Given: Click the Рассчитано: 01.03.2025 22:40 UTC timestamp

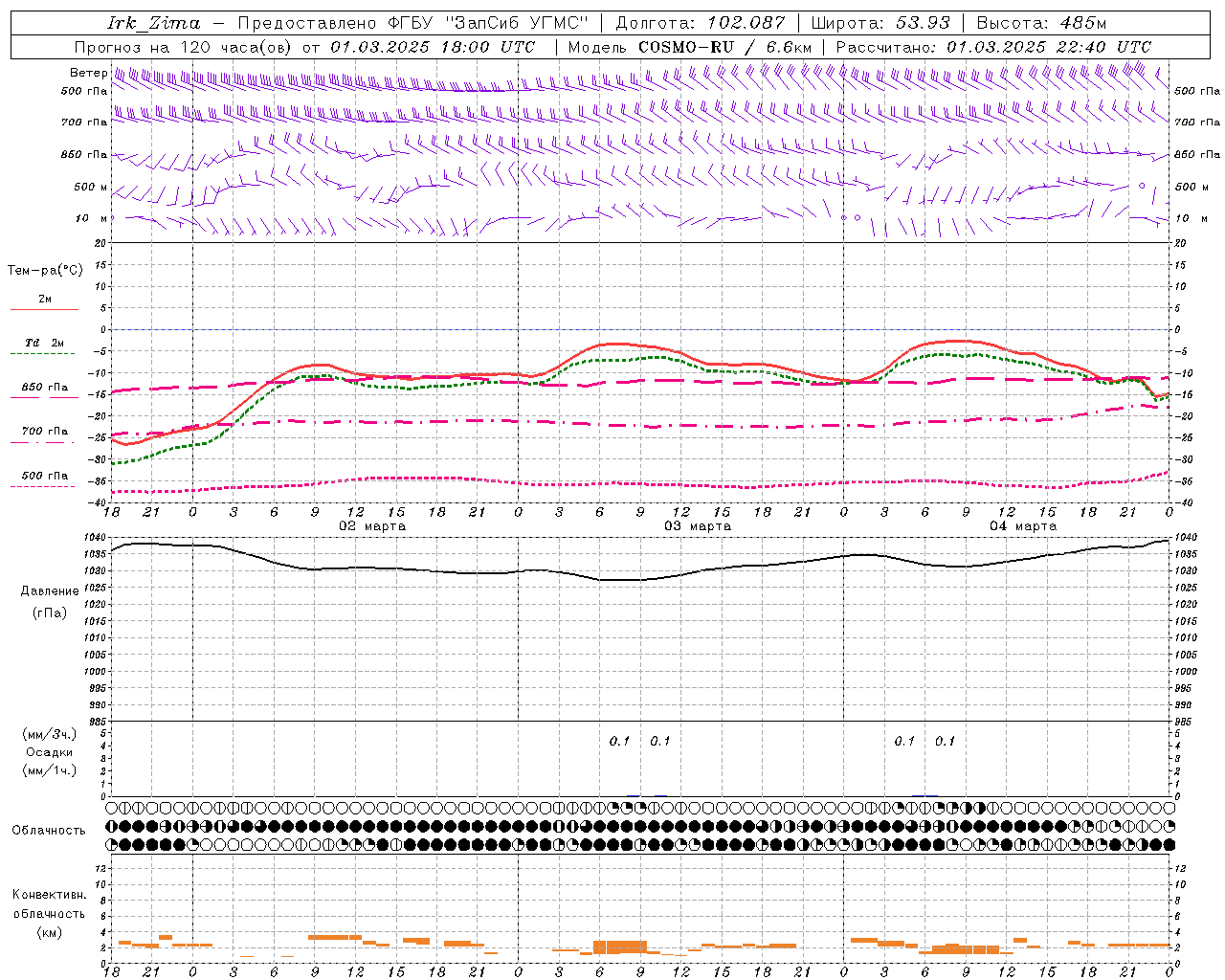Looking at the screenshot, I should pos(993,47).
